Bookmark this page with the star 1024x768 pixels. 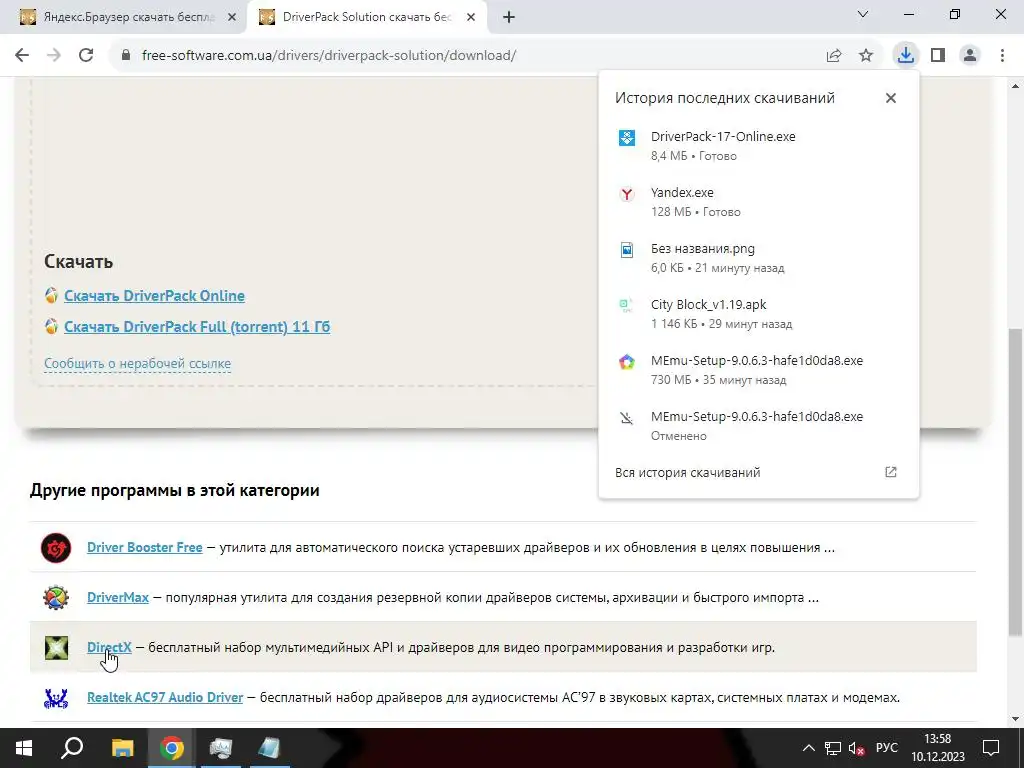point(866,56)
